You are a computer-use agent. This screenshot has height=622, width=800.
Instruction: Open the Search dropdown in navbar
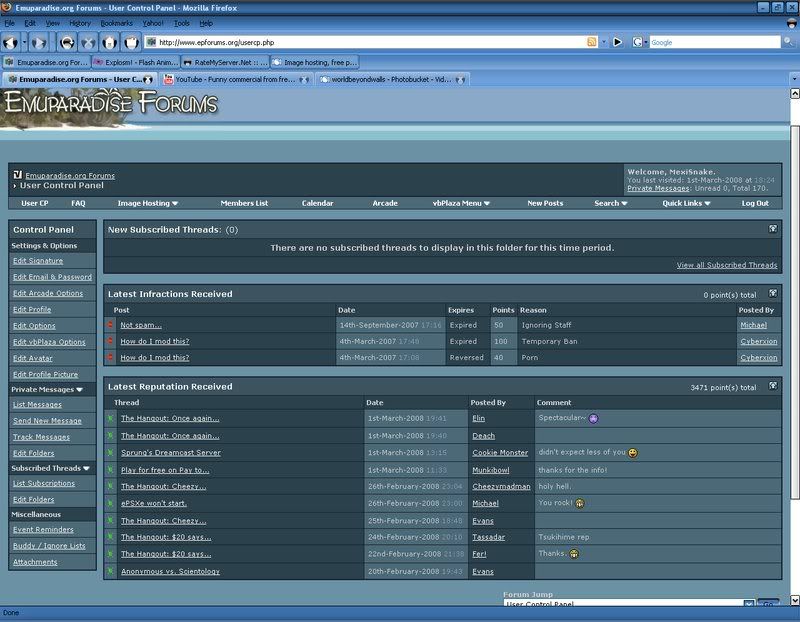624,203
